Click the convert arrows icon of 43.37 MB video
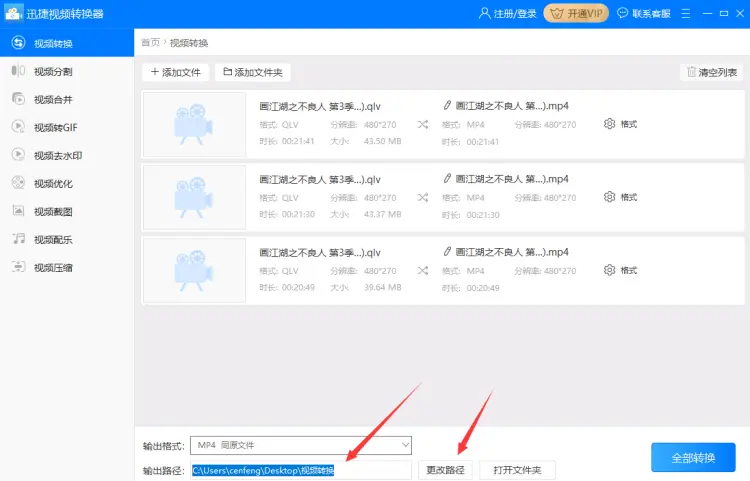The height and width of the screenshot is (481, 750). 422,197
